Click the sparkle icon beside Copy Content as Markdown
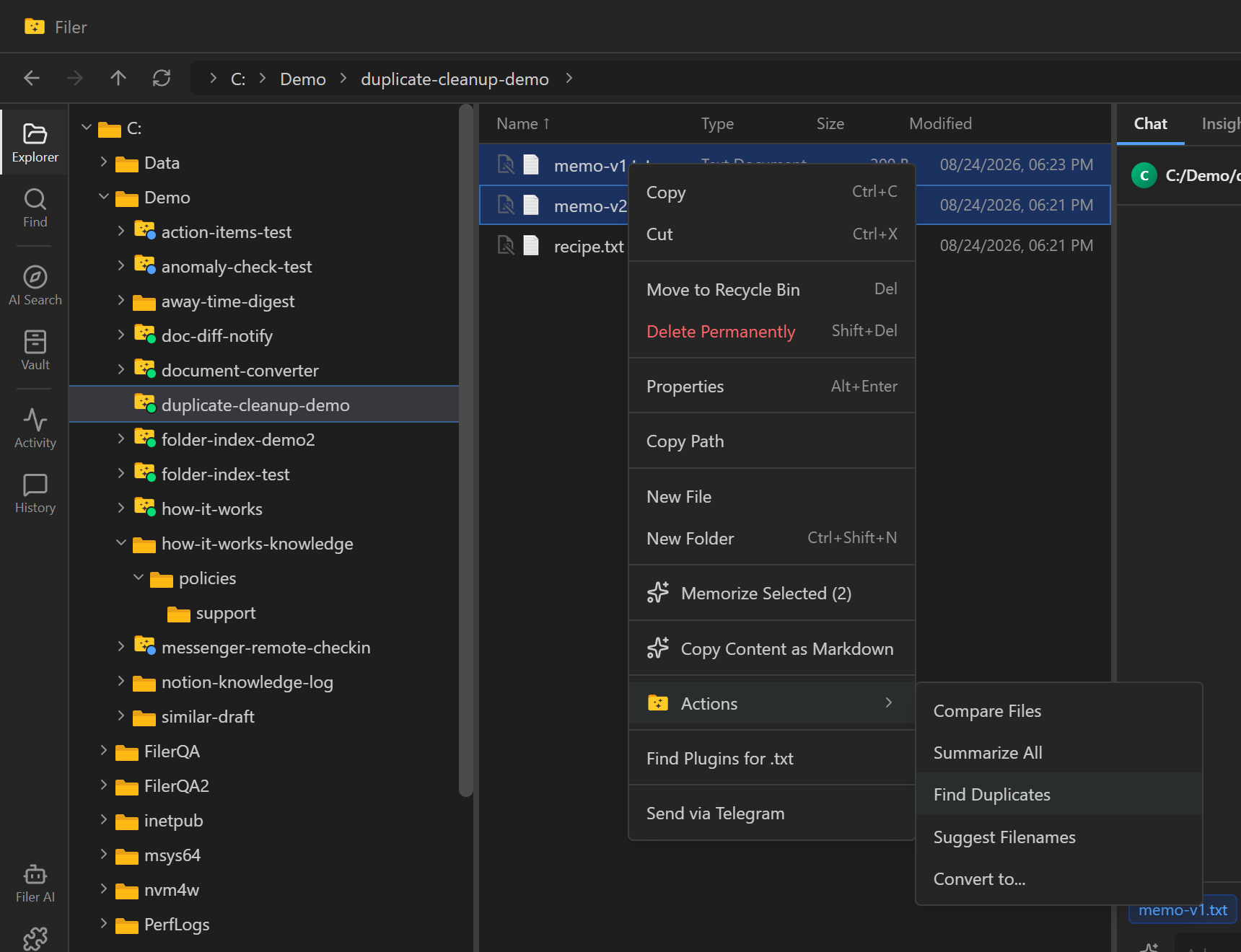Viewport: 1241px width, 952px height. [x=658, y=648]
